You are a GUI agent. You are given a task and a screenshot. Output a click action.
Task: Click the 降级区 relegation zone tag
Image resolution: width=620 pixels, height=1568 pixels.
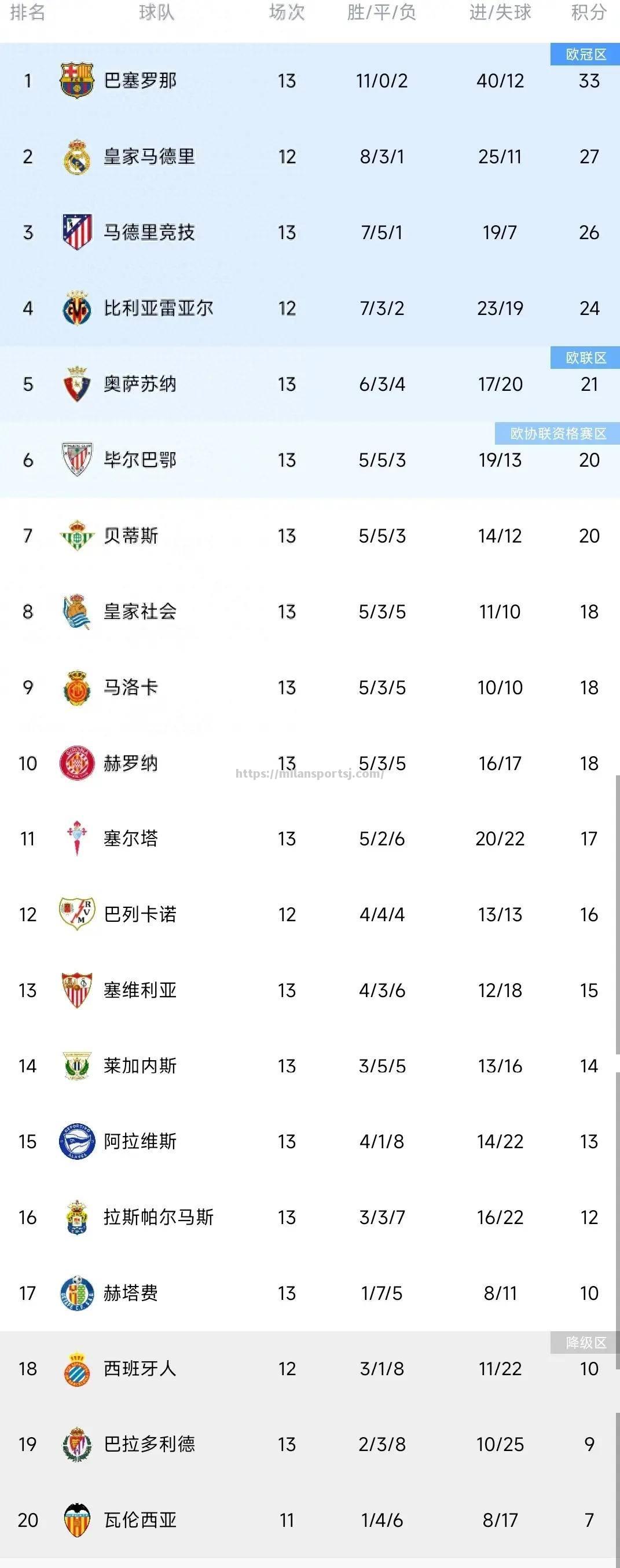[x=585, y=1342]
